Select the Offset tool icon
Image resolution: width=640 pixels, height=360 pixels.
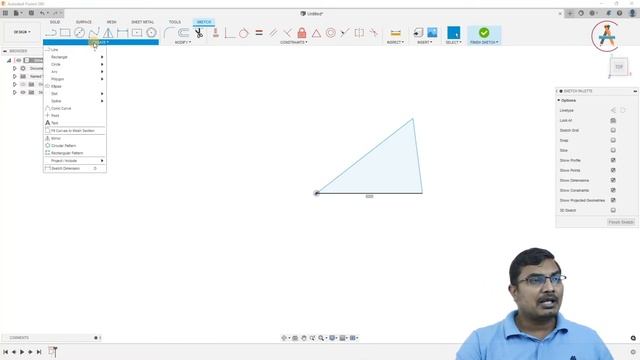pyautogui.click(x=183, y=33)
